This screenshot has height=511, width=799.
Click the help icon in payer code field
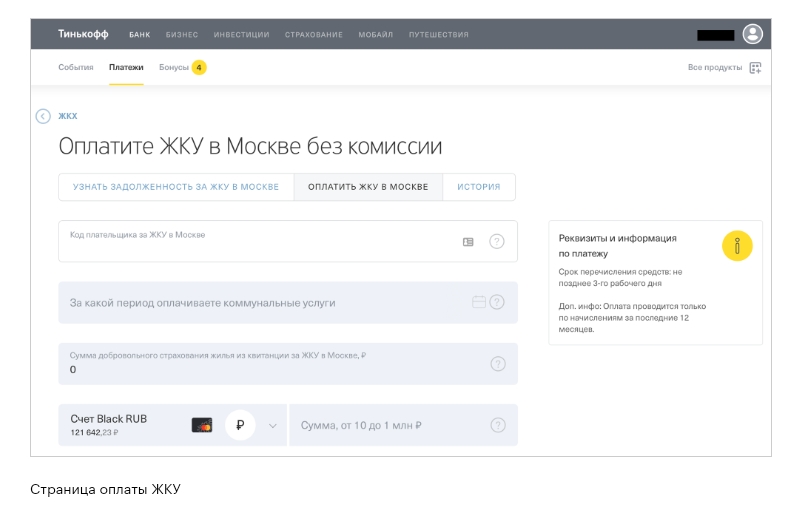(x=497, y=241)
